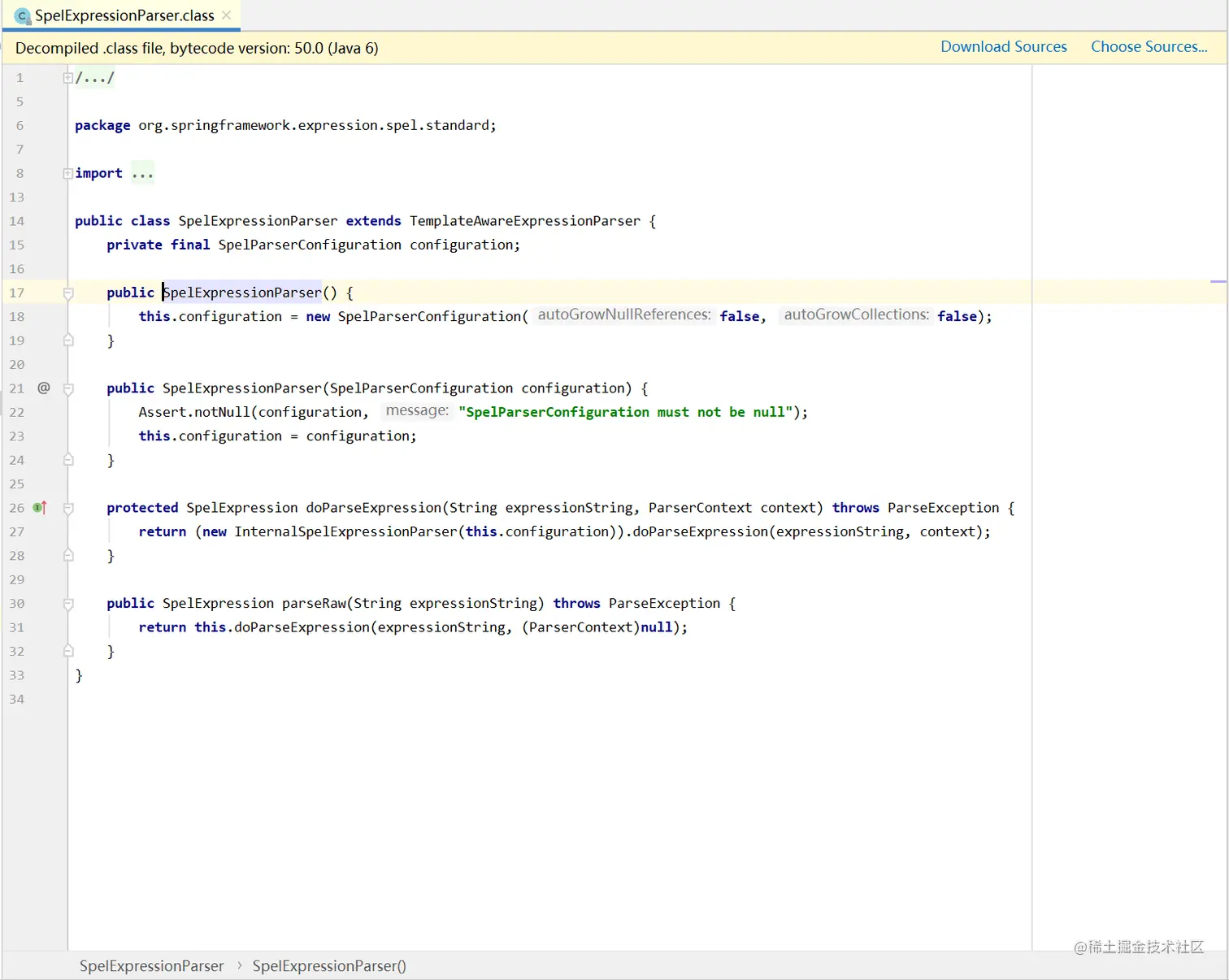Image resolution: width=1229 pixels, height=980 pixels.
Task: Click the Choose Sources... link
Action: click(x=1149, y=47)
